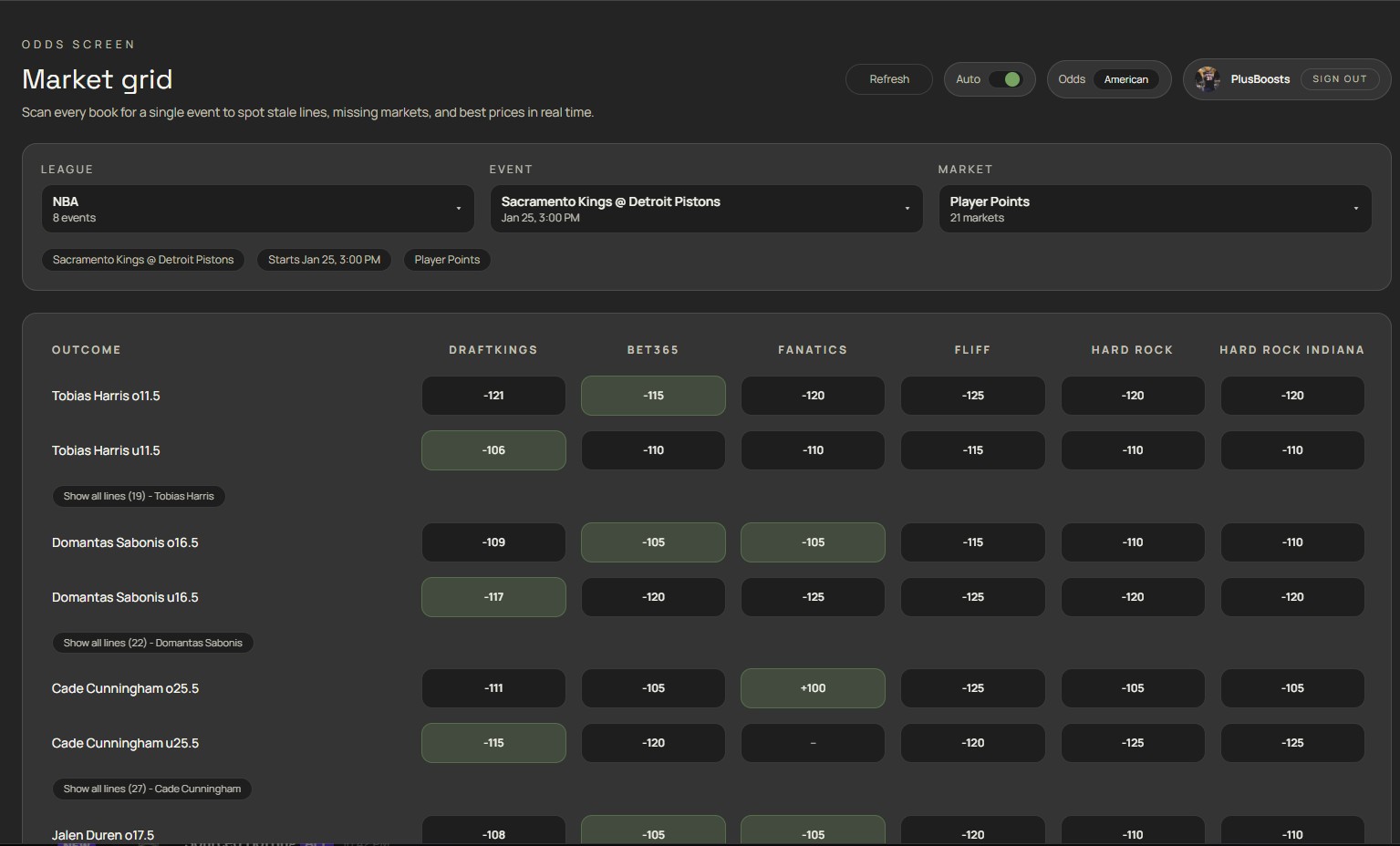Show all 22 Domantas Sabonis lines

pos(152,643)
